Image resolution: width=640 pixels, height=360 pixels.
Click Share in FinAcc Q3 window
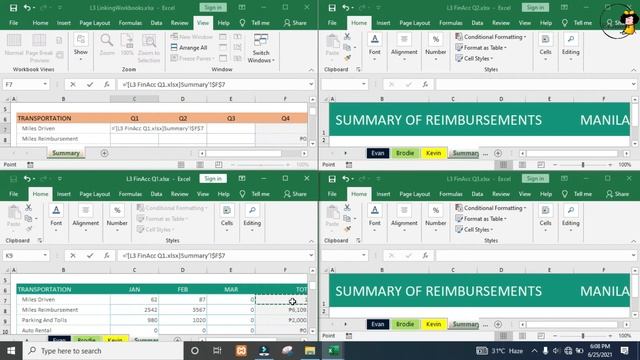tap(617, 194)
